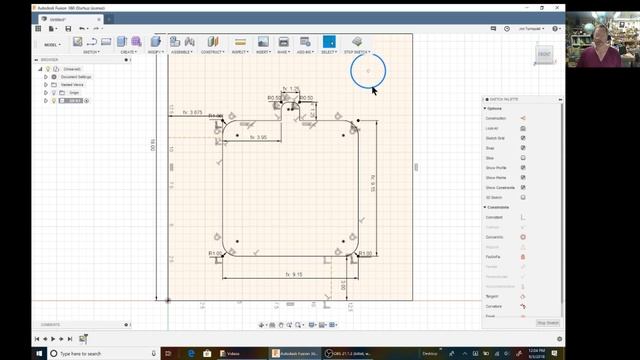Expand the Document Settings tree node
This screenshot has width=640, height=360.
(46, 77)
